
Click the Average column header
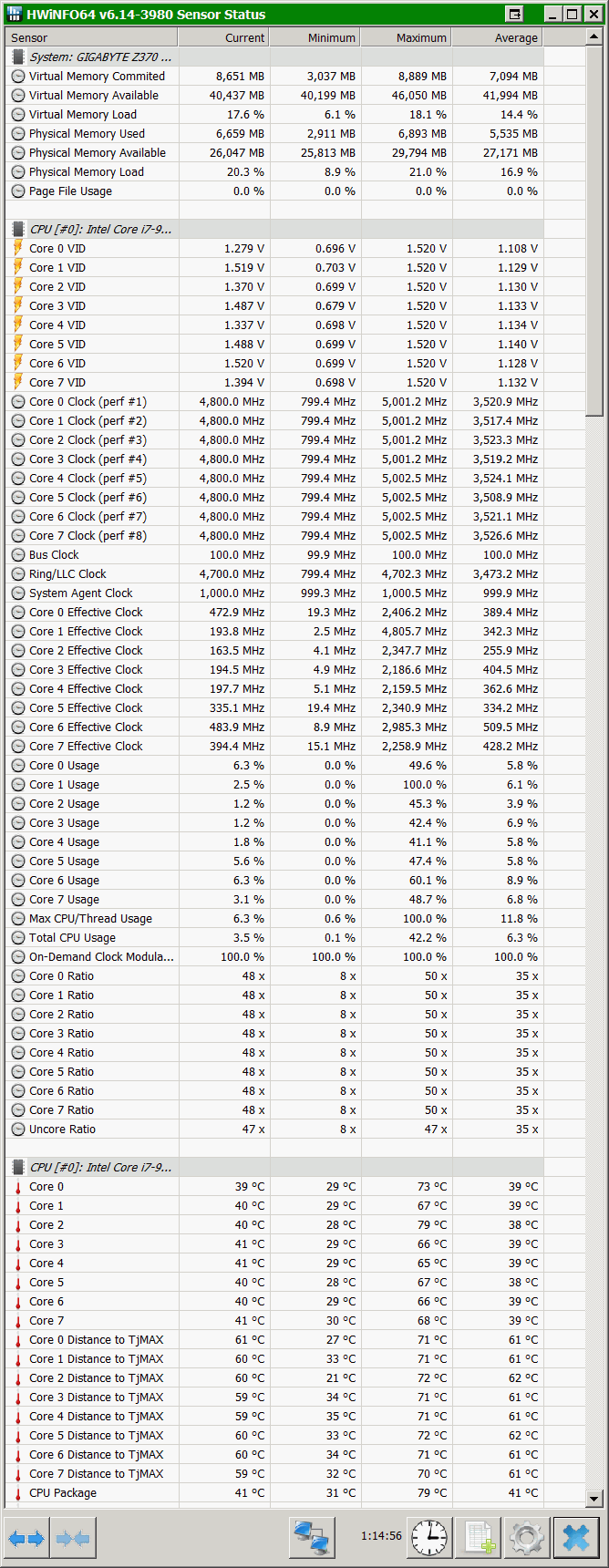click(x=497, y=37)
